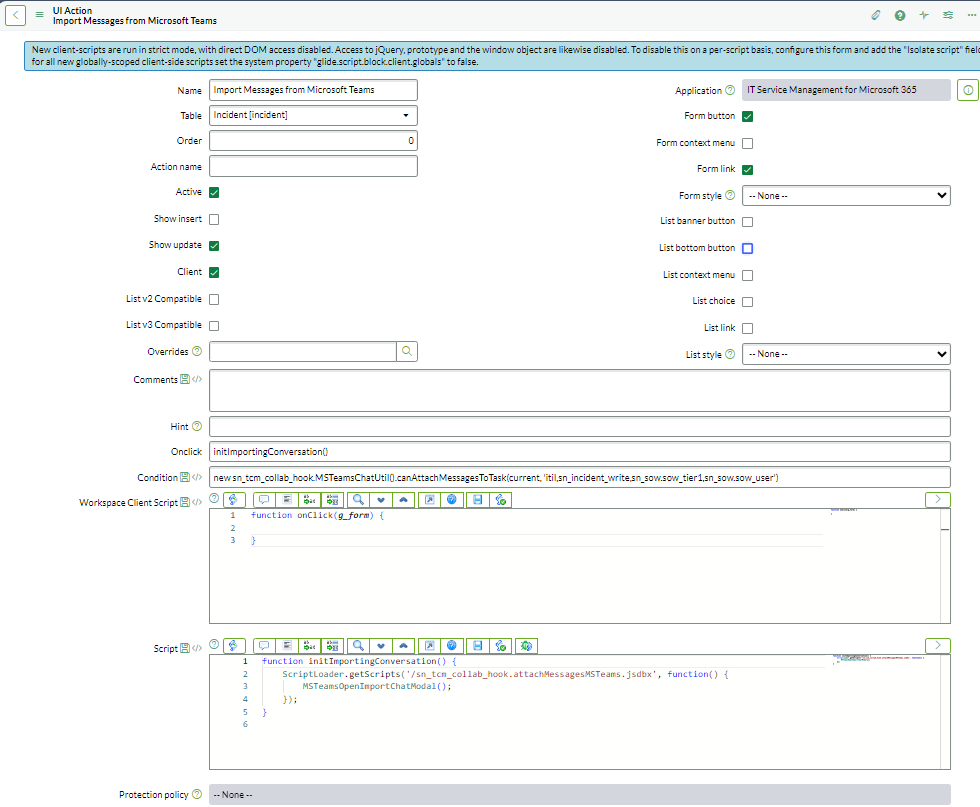Enable List v2 Compatible checkbox
980x807 pixels.
214,299
